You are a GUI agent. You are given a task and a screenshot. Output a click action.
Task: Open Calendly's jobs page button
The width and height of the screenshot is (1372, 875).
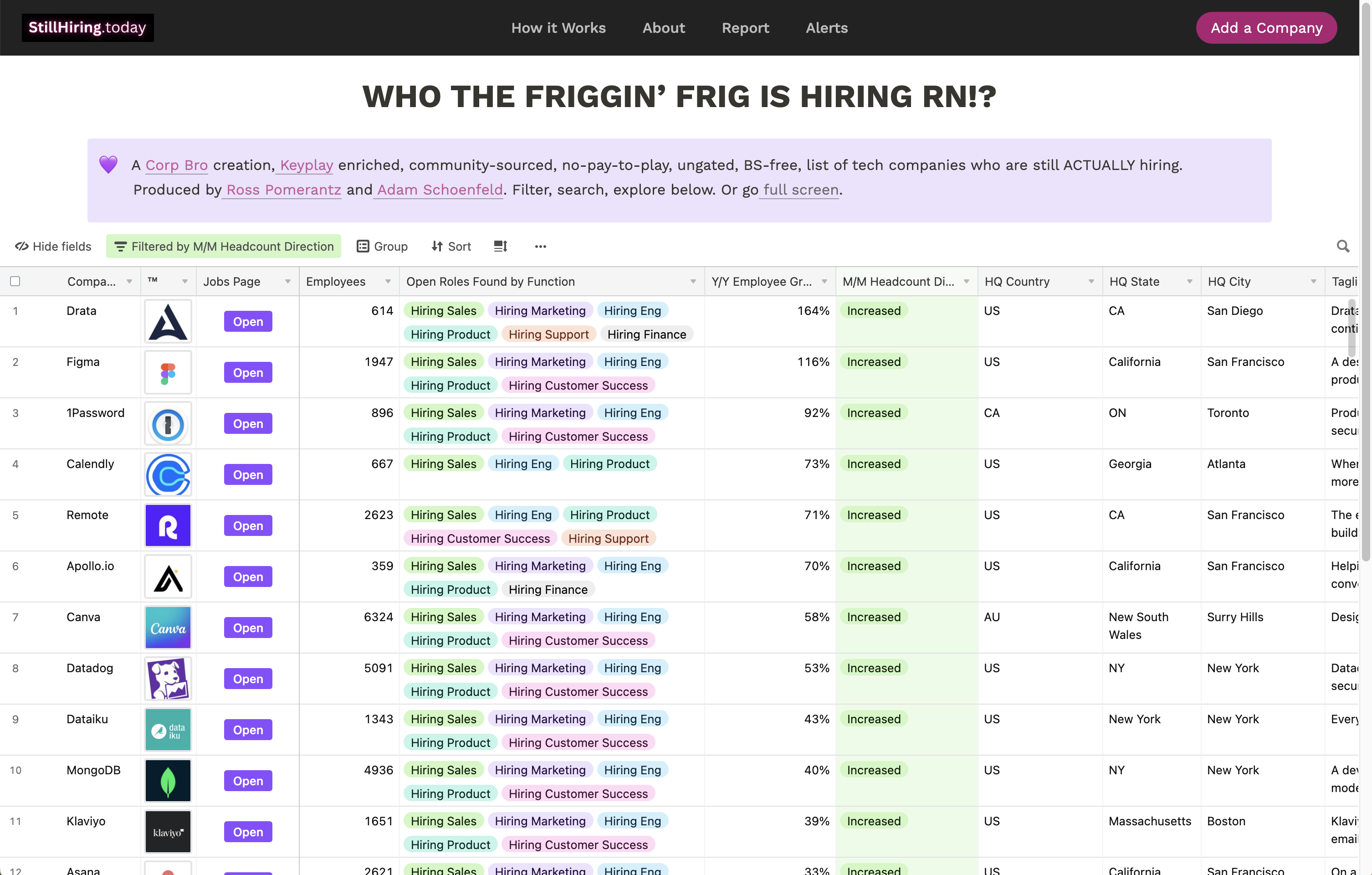248,475
